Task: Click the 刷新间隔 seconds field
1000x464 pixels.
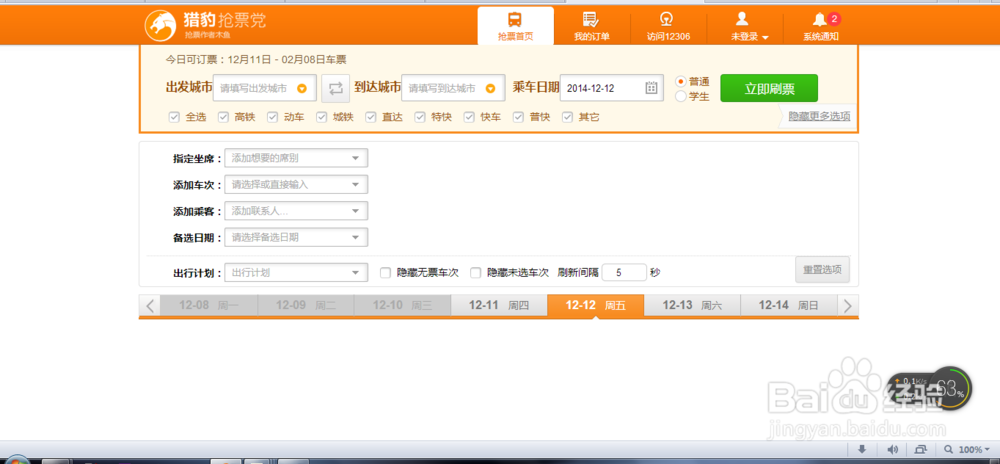Action: point(624,273)
